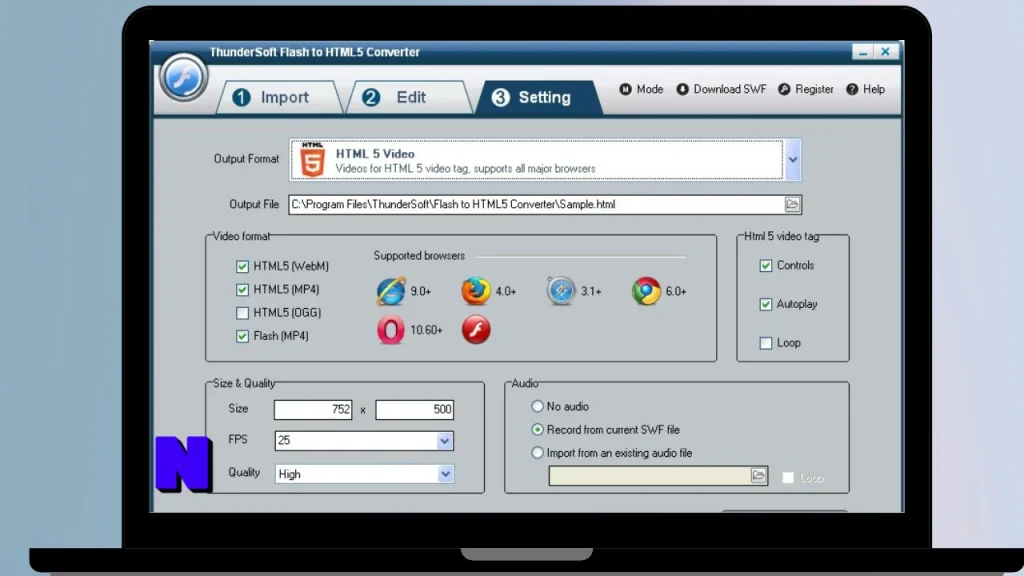Screen dimensions: 1024x576
Task: Open the Quality dropdown list
Action: [x=445, y=474]
